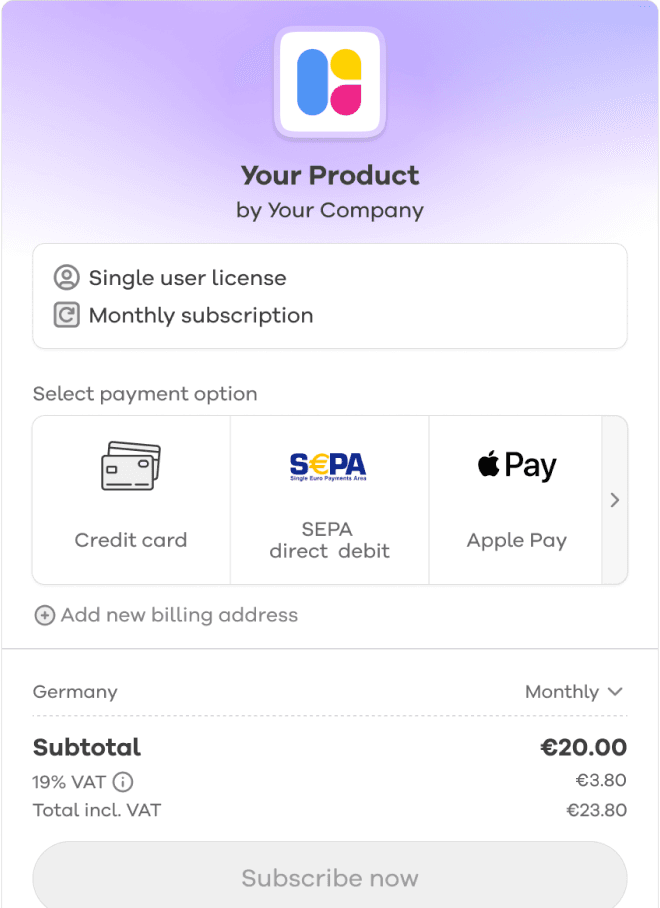Open the Monthly billing period dropdown

pyautogui.click(x=575, y=691)
